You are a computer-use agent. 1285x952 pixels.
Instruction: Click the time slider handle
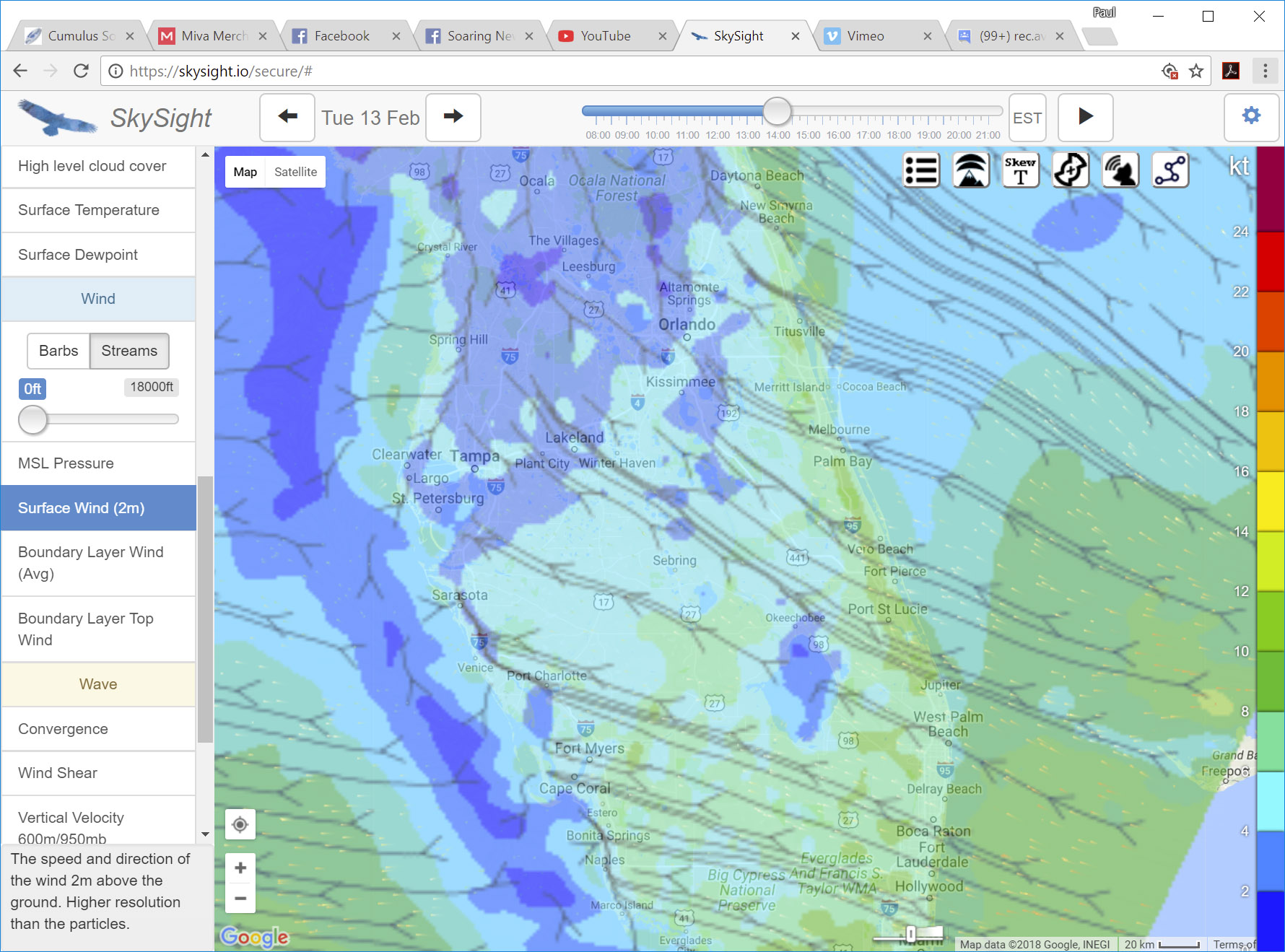[777, 111]
